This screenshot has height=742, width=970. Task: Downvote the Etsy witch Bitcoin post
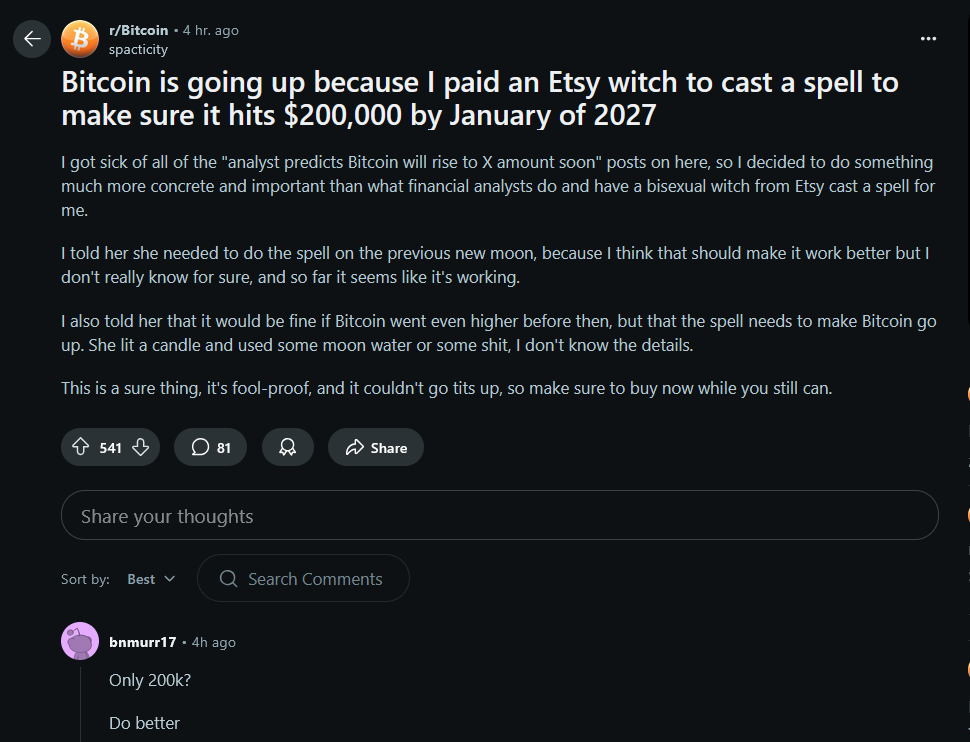tap(141, 448)
